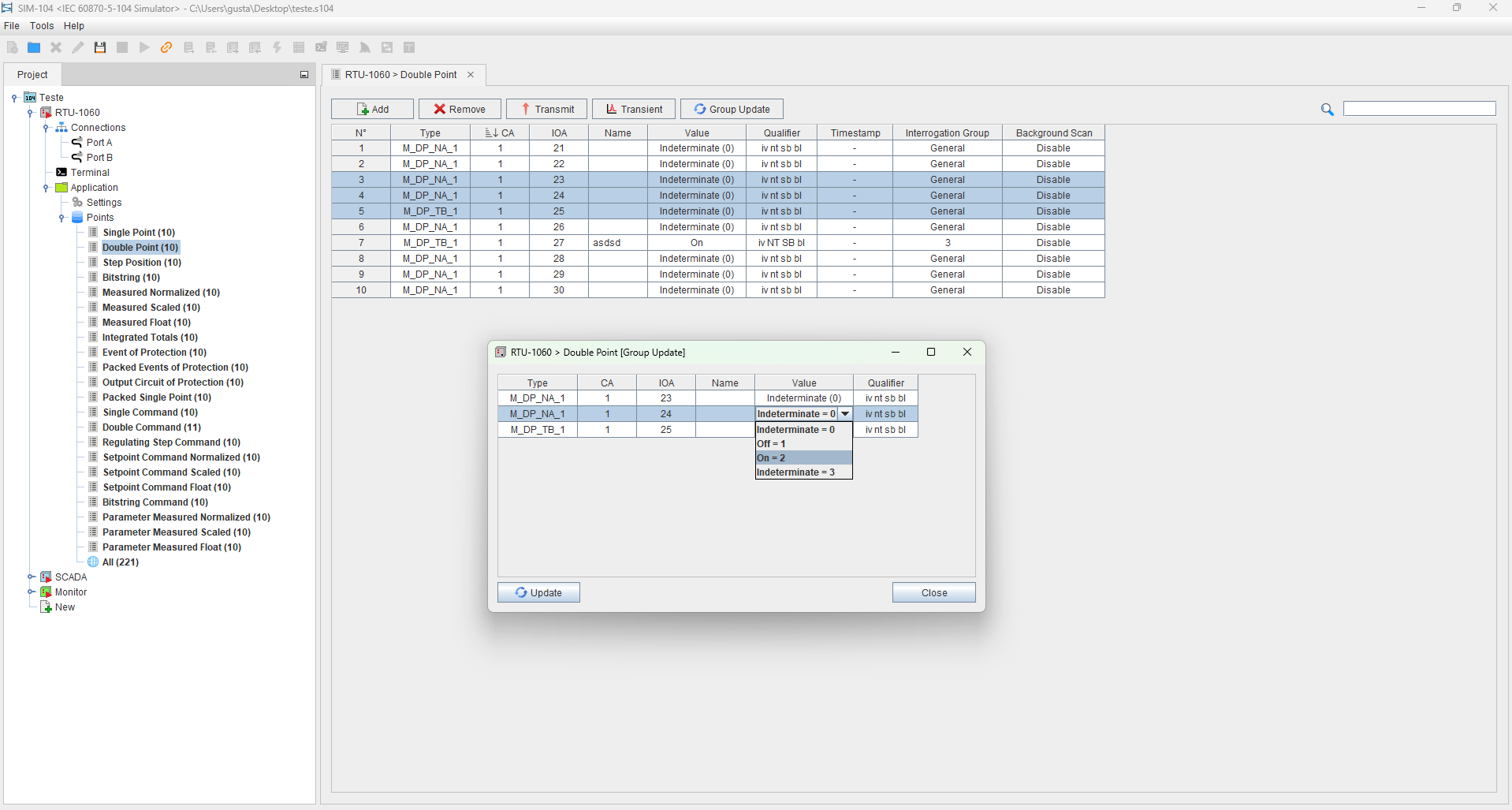Image resolution: width=1512 pixels, height=810 pixels.
Task: Click the save floppy disk icon
Action: [100, 48]
